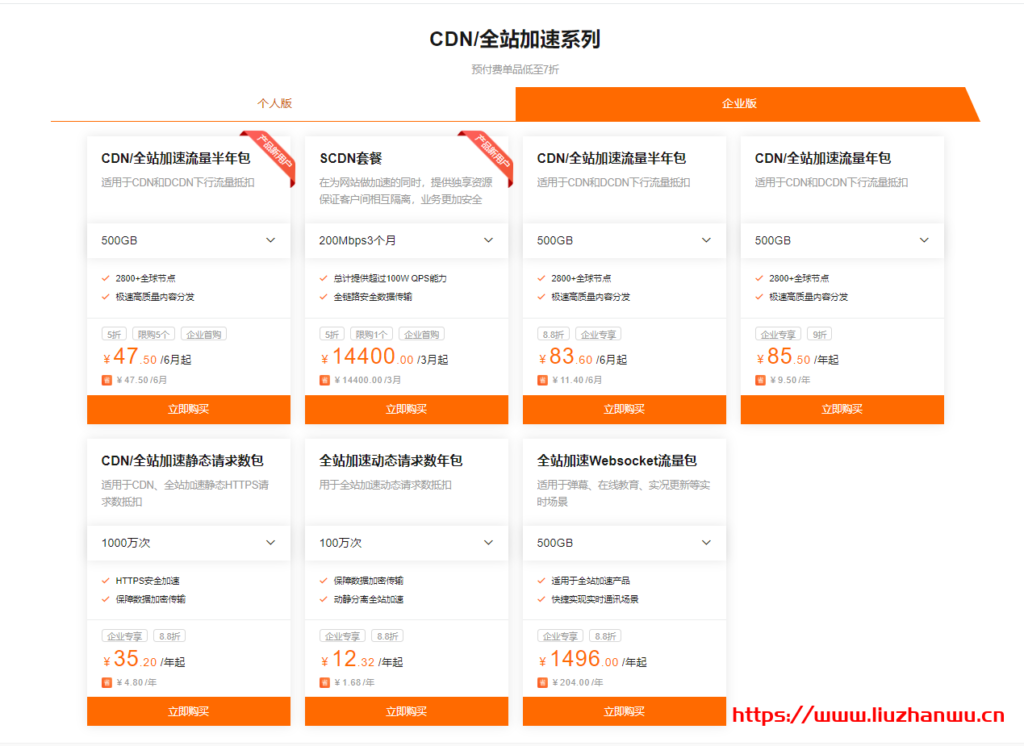
Task: Open the 200Mbps3个月 dropdown on SCDN套餐
Action: coord(406,240)
